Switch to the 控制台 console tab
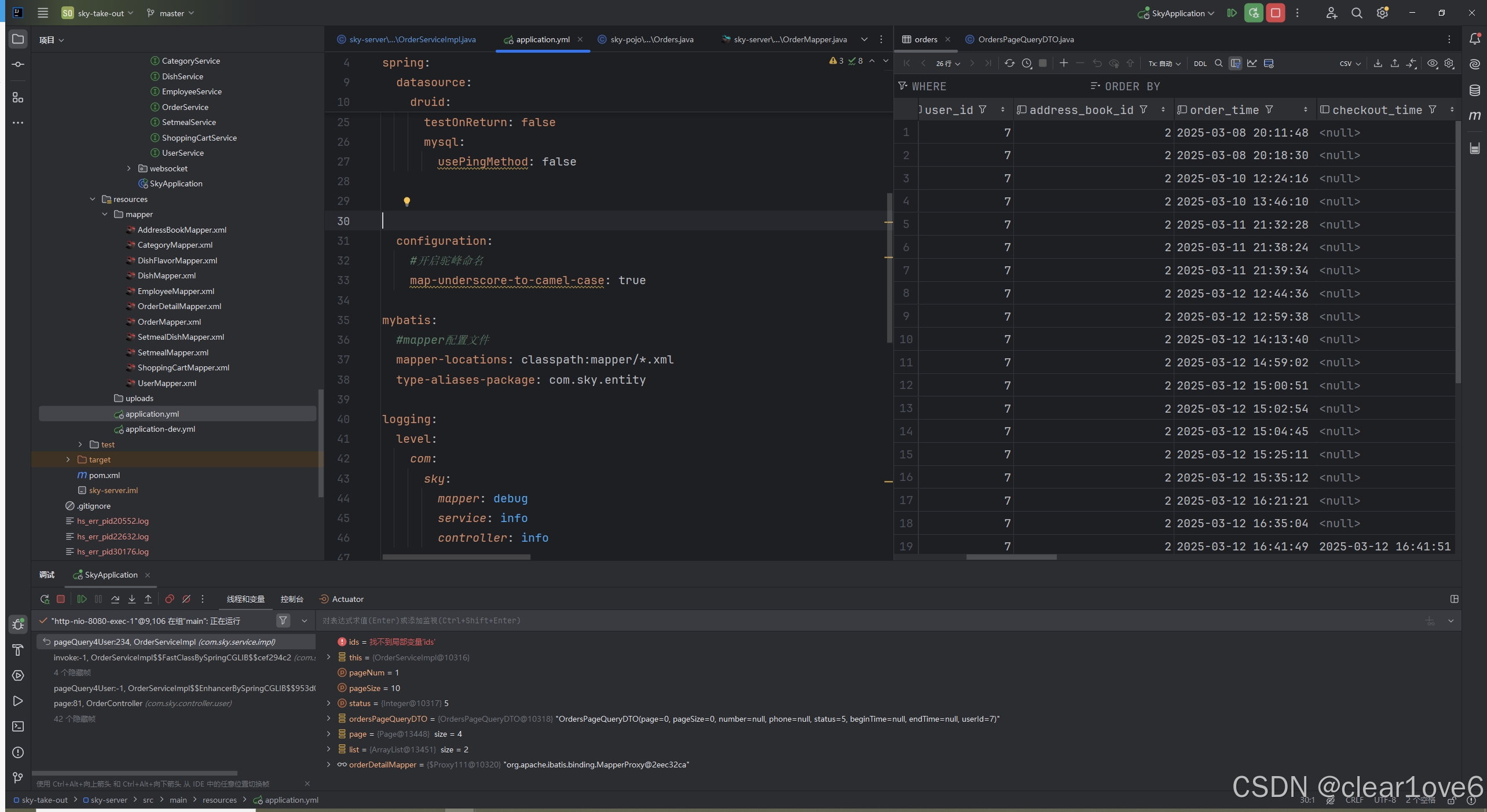Viewport: 1487px width, 812px height. pos(292,599)
